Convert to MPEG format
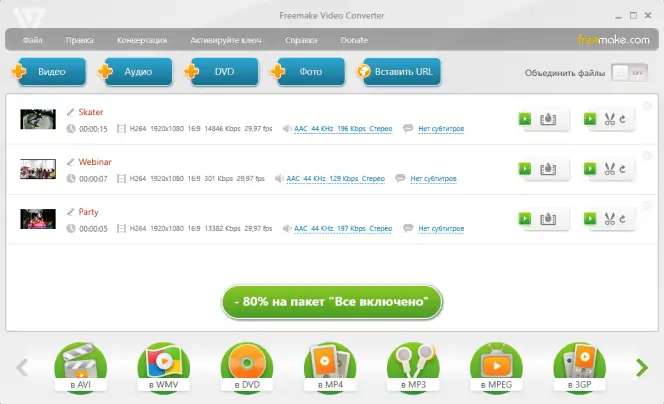This screenshot has width=664, height=404. (496, 368)
